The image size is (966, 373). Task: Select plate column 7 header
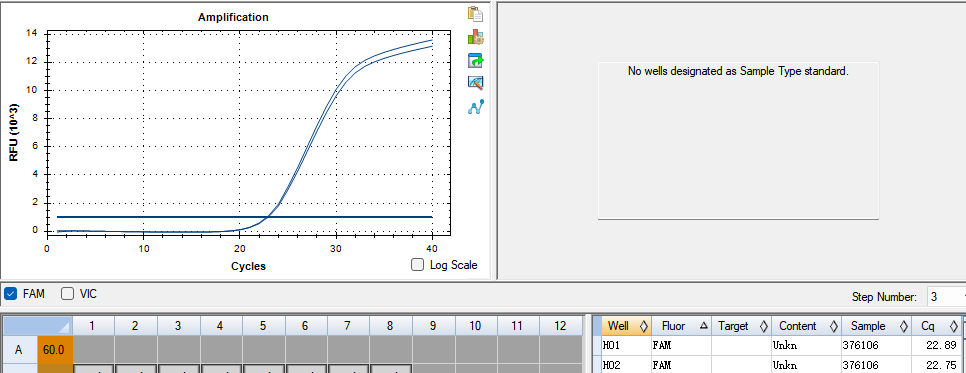[x=348, y=326]
